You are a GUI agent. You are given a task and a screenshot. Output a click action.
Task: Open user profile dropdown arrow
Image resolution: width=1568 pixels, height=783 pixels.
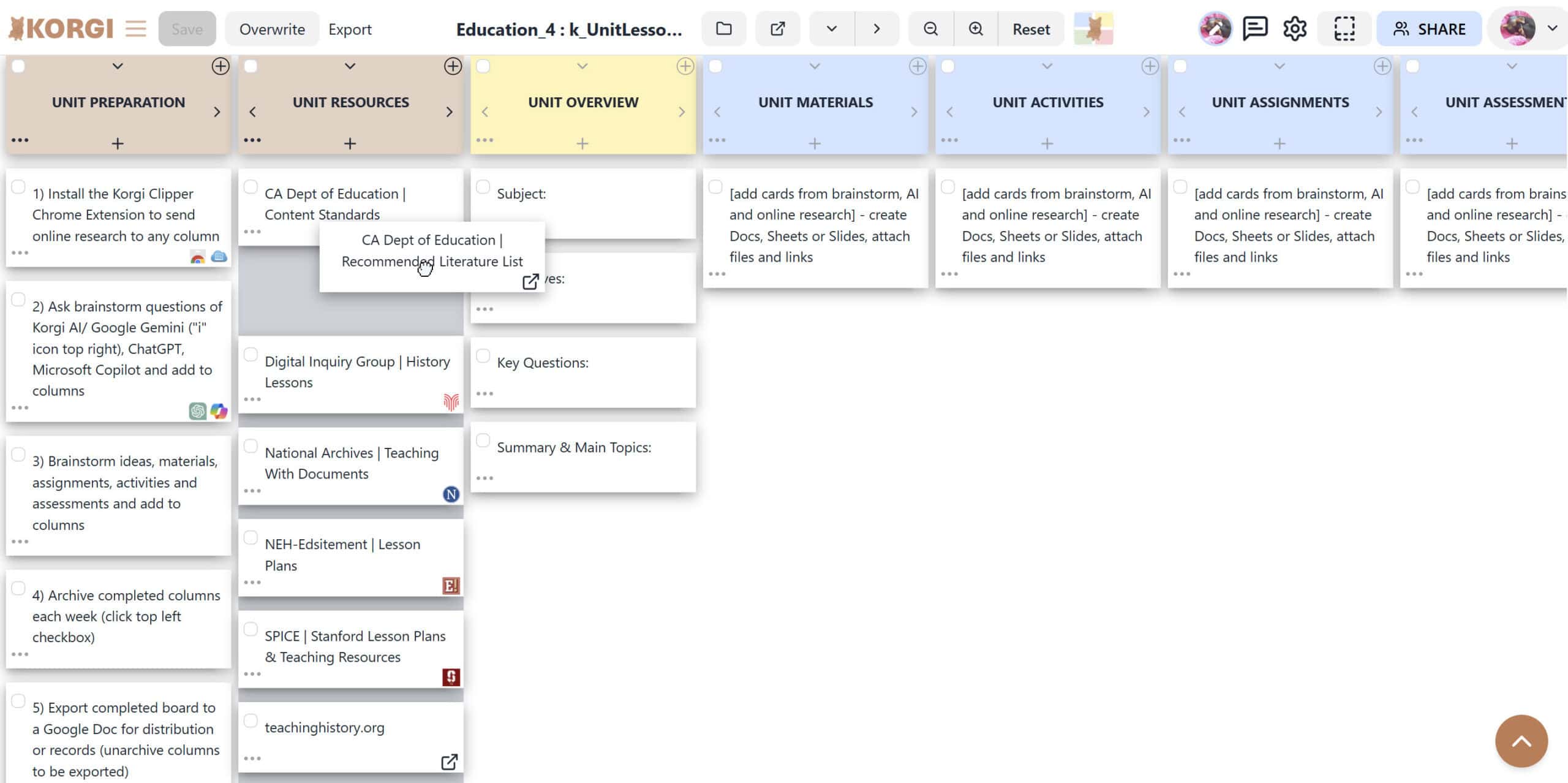[1553, 29]
